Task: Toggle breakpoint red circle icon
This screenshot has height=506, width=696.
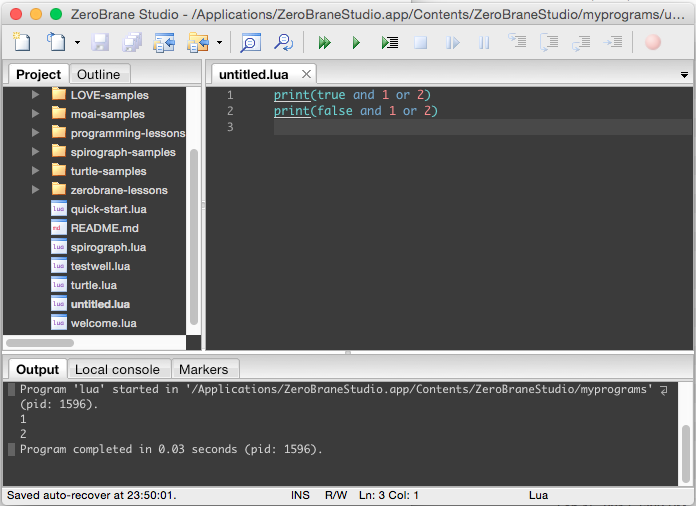Action: click(x=652, y=43)
